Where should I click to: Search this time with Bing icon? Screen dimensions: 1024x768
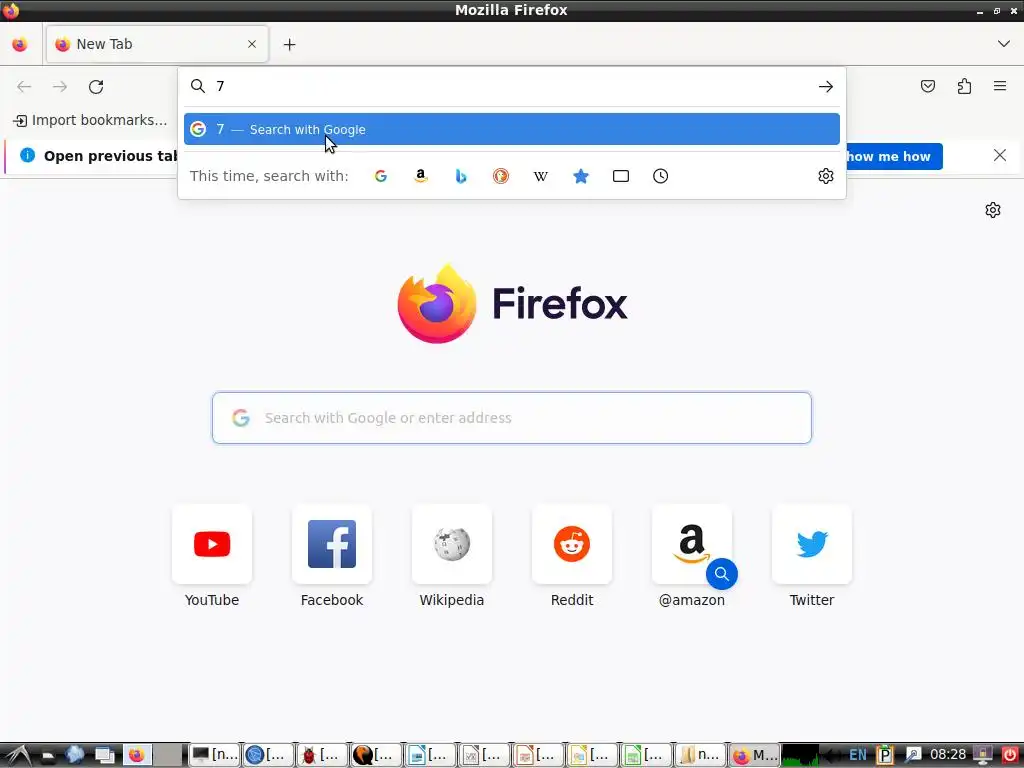coord(461,176)
